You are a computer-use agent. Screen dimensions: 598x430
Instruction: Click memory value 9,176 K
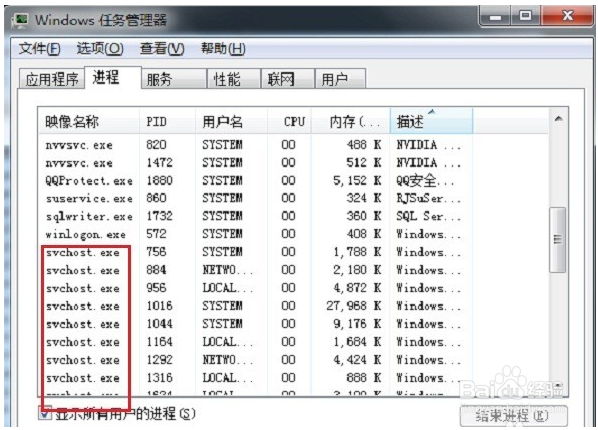[x=357, y=324]
